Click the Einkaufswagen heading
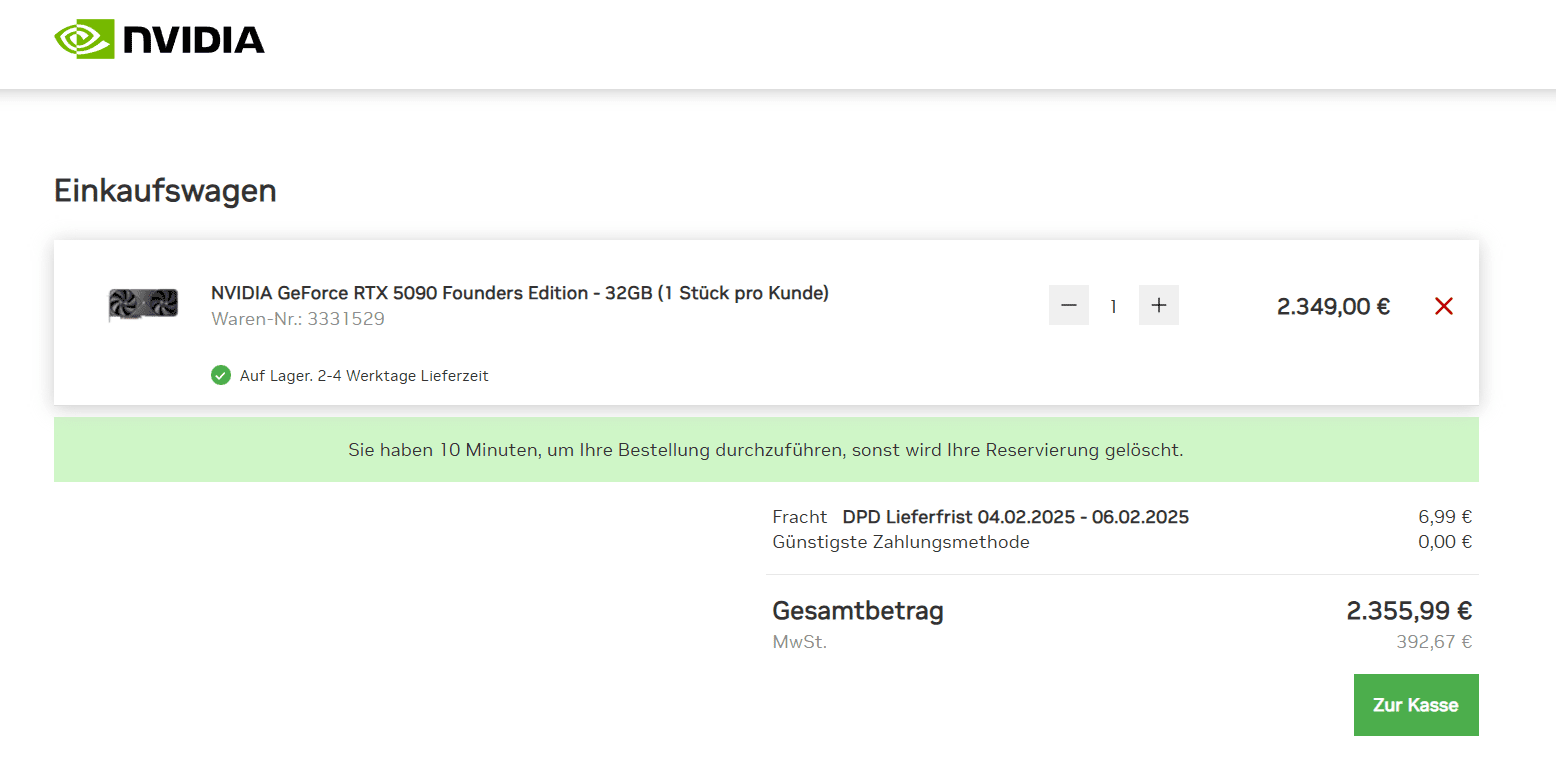 (165, 190)
